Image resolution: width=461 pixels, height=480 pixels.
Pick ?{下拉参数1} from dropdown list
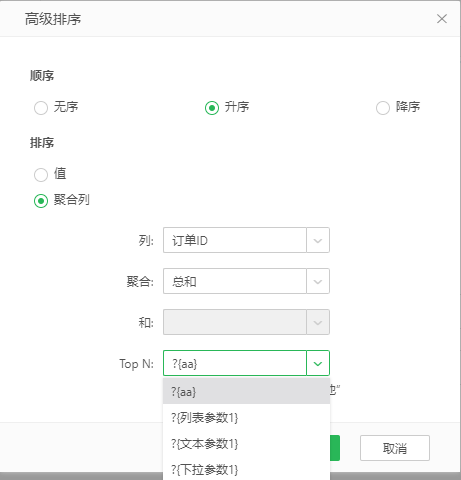246,469
